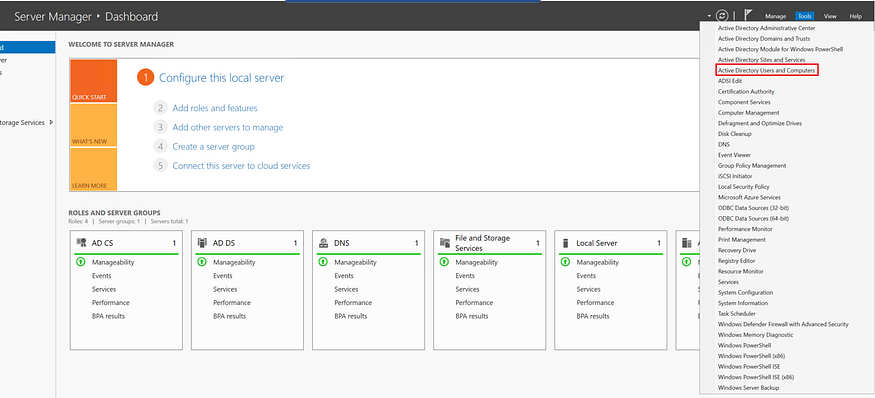The width and height of the screenshot is (875, 398).
Task: Close the Tools menu via its header
Action: click(805, 16)
